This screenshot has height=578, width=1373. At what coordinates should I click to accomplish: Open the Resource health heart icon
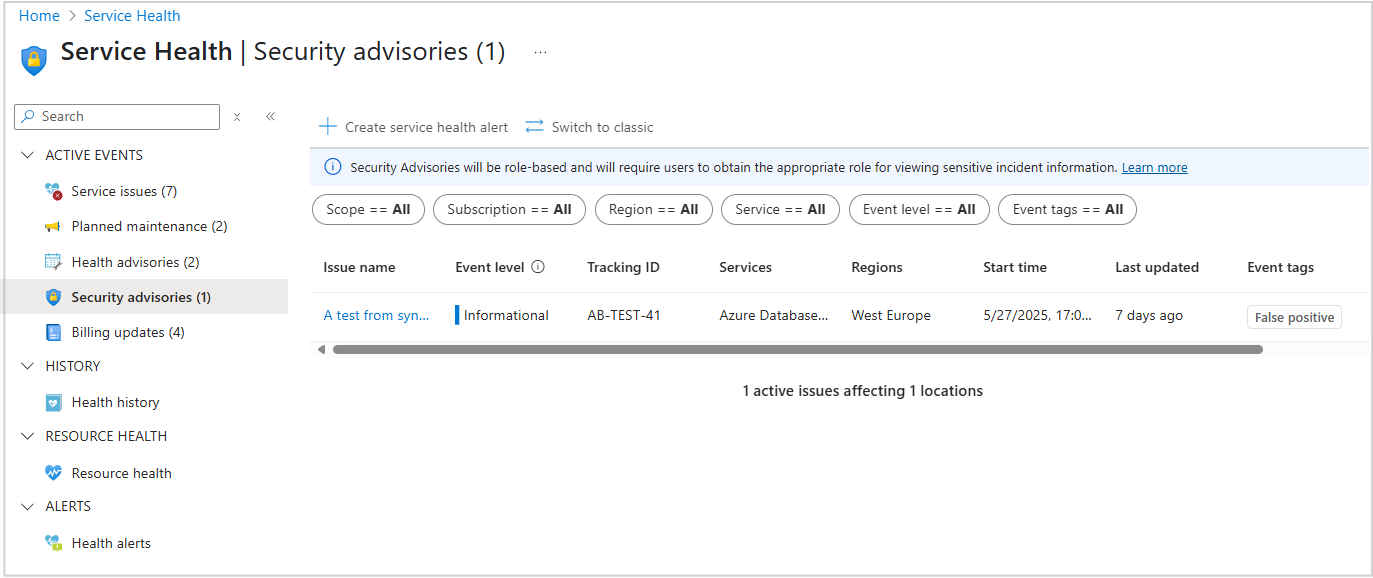(54, 473)
